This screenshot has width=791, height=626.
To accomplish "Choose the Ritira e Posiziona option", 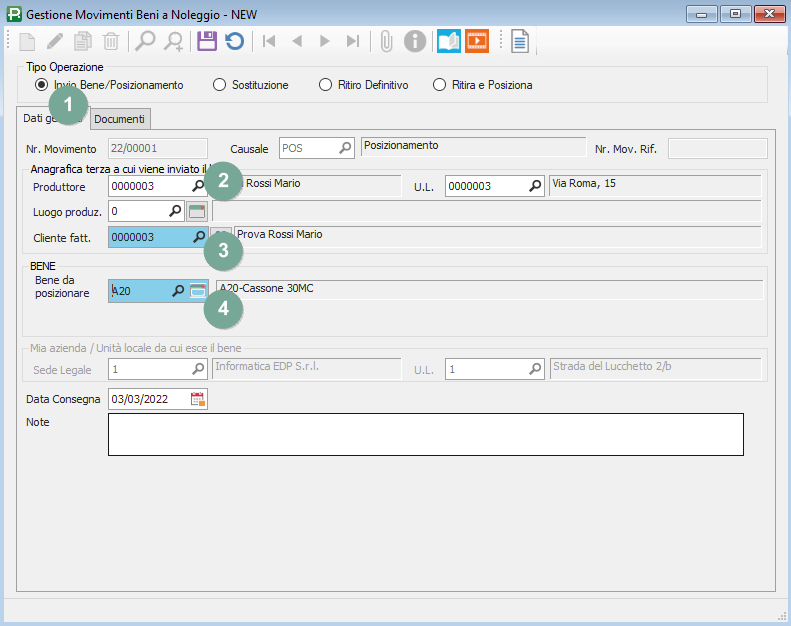I will click(x=439, y=85).
